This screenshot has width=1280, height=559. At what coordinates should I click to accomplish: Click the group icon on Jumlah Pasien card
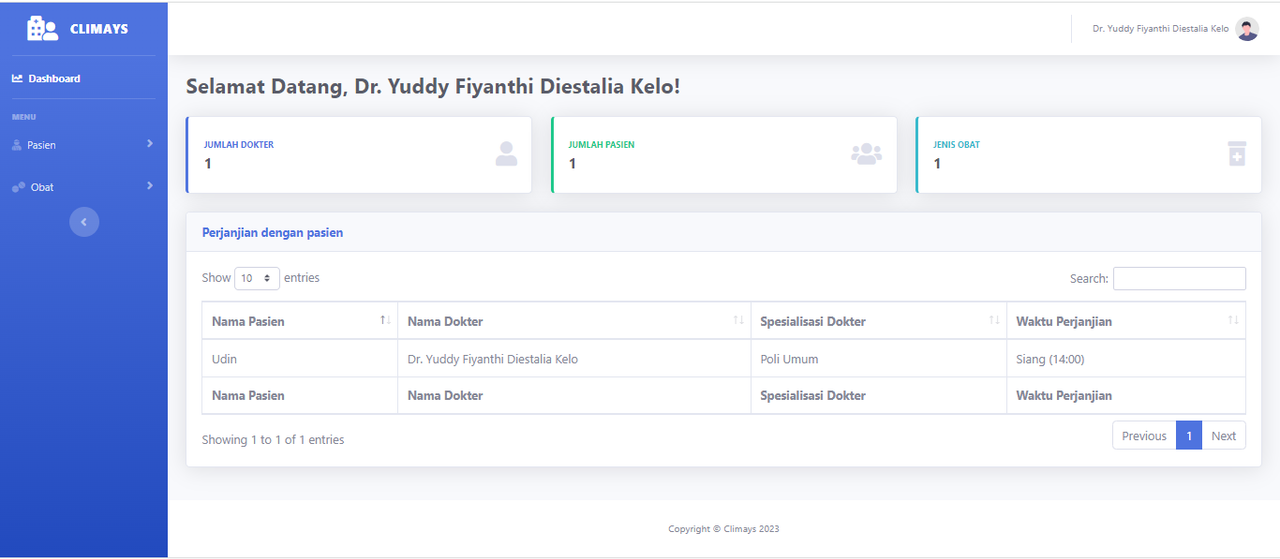(x=866, y=154)
